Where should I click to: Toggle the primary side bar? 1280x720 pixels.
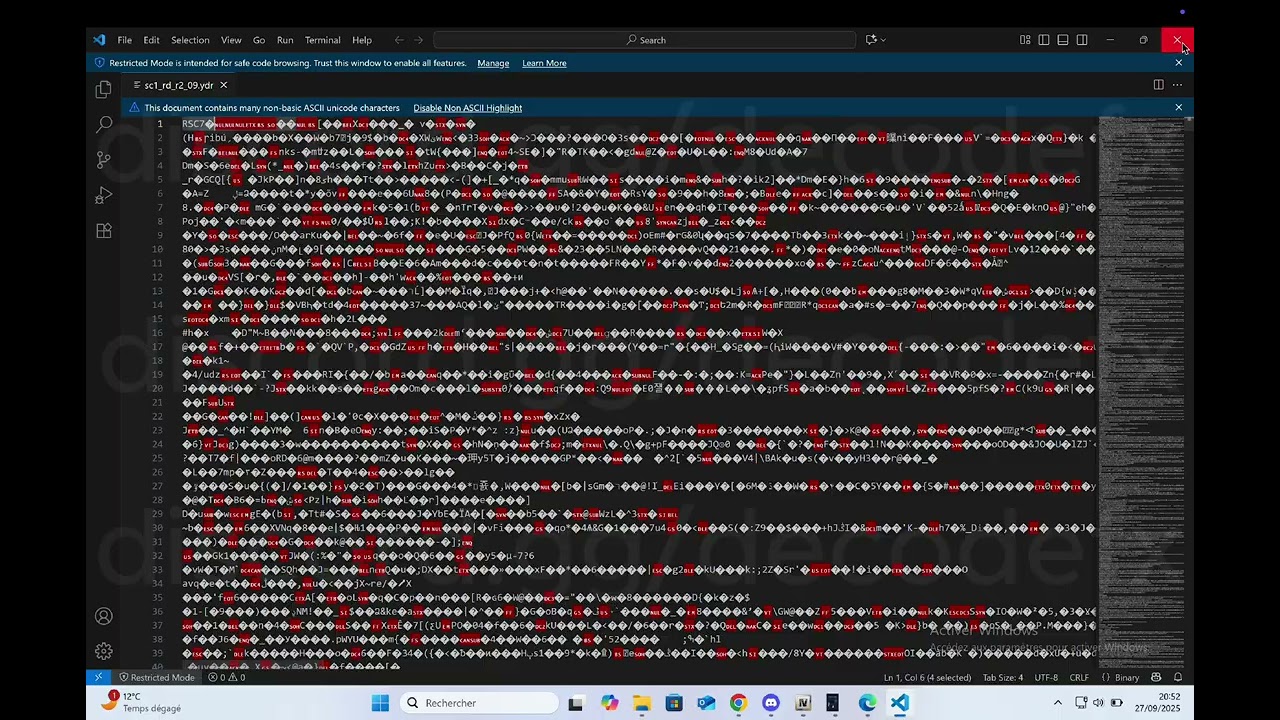(x=1044, y=40)
